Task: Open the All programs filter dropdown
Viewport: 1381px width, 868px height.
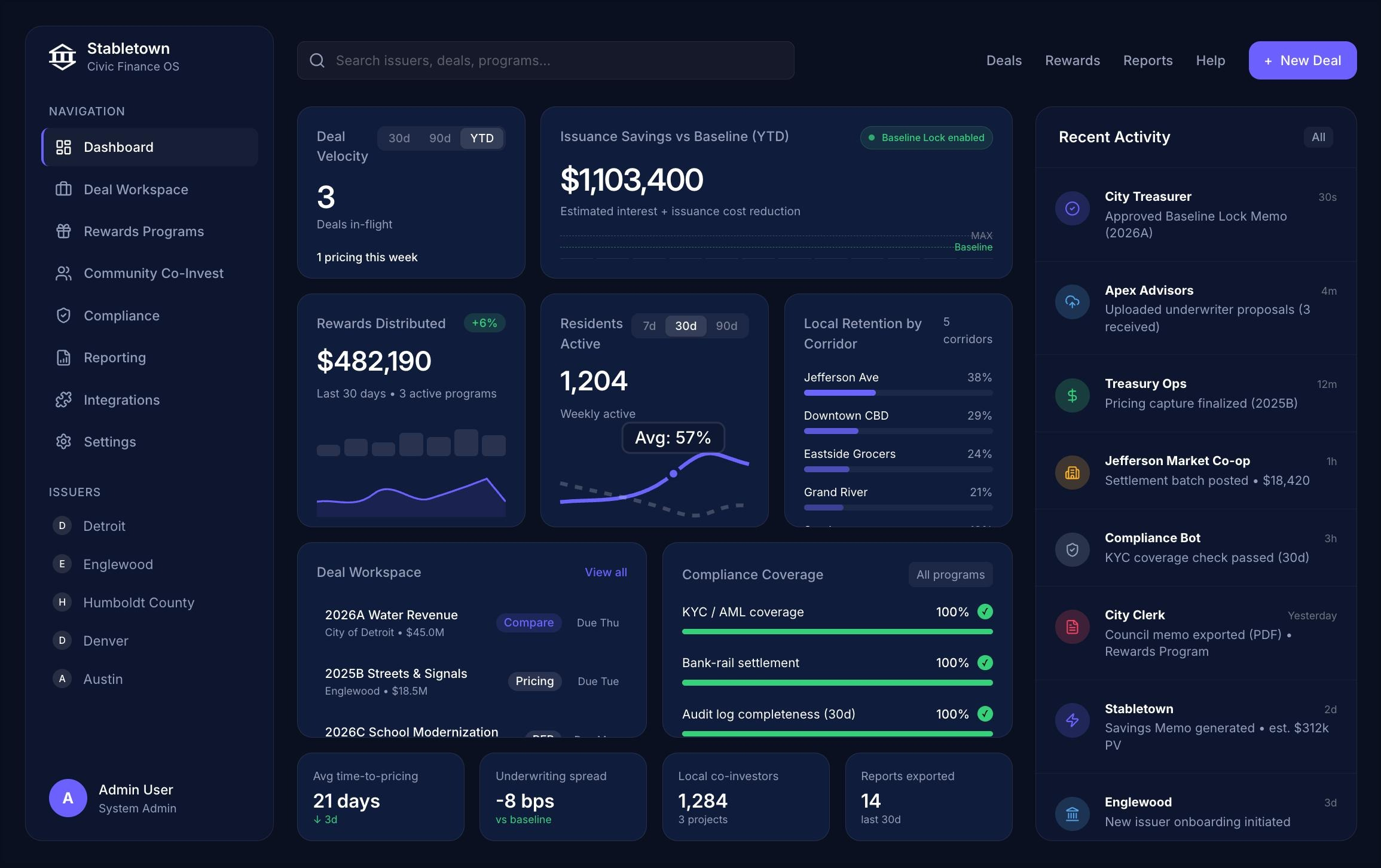Action: click(x=950, y=574)
